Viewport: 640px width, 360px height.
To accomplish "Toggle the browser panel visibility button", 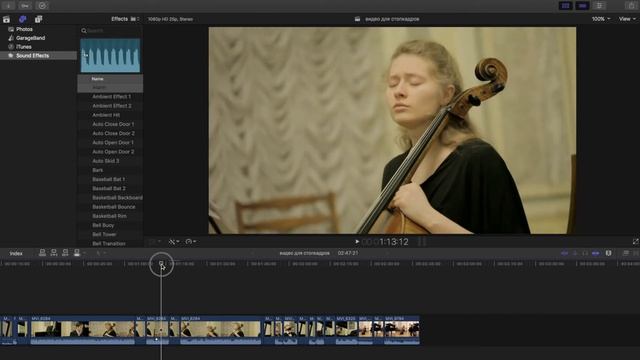I will [565, 6].
